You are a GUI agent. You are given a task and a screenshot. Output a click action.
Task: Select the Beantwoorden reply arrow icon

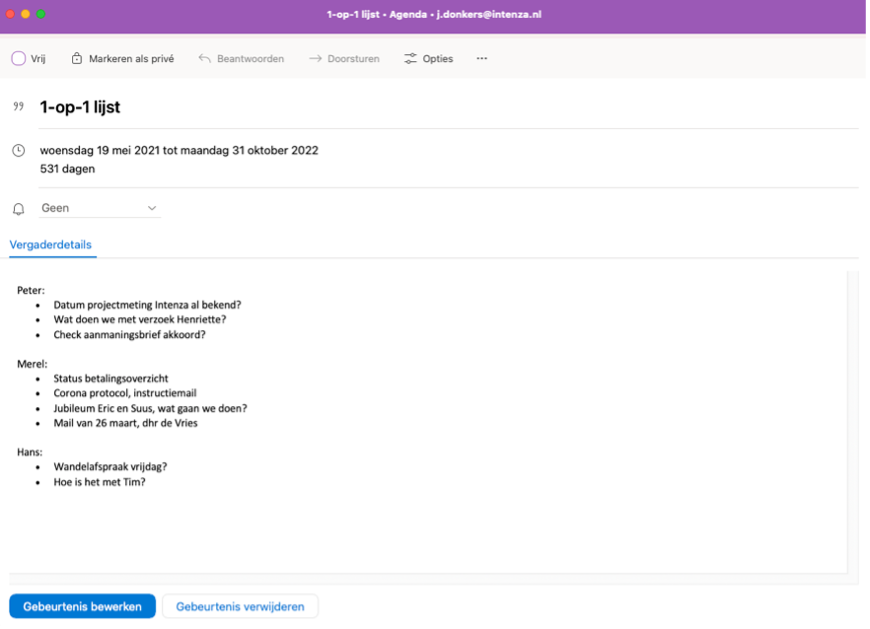click(x=203, y=58)
